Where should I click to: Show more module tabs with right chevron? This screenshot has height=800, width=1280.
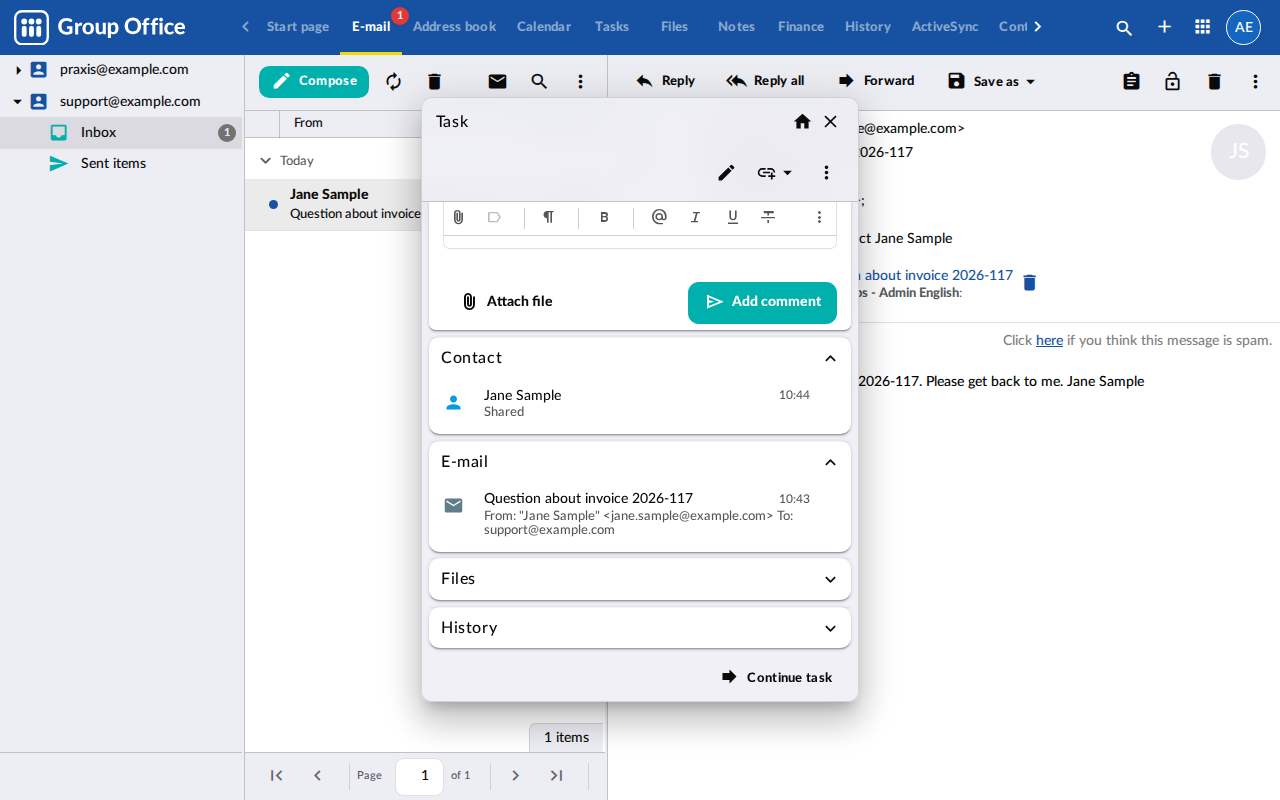[x=1037, y=27]
